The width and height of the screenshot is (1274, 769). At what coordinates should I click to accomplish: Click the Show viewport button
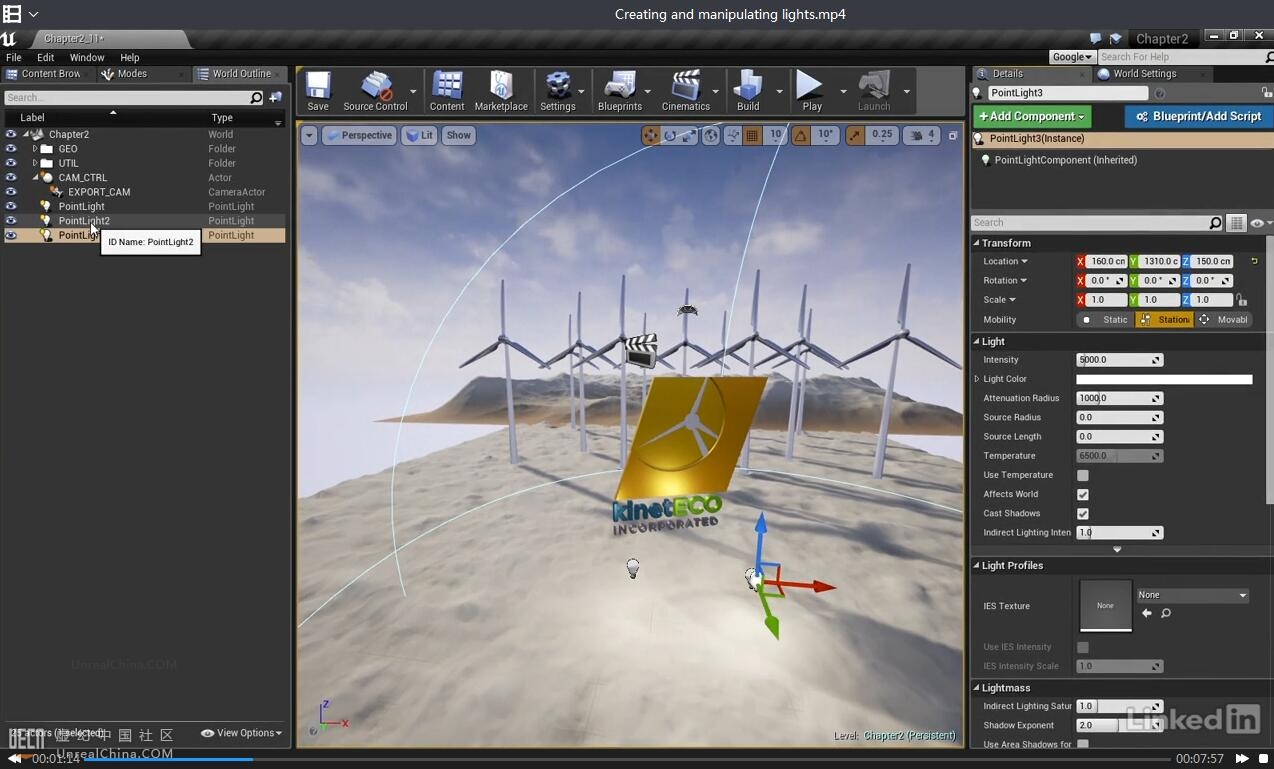click(458, 135)
